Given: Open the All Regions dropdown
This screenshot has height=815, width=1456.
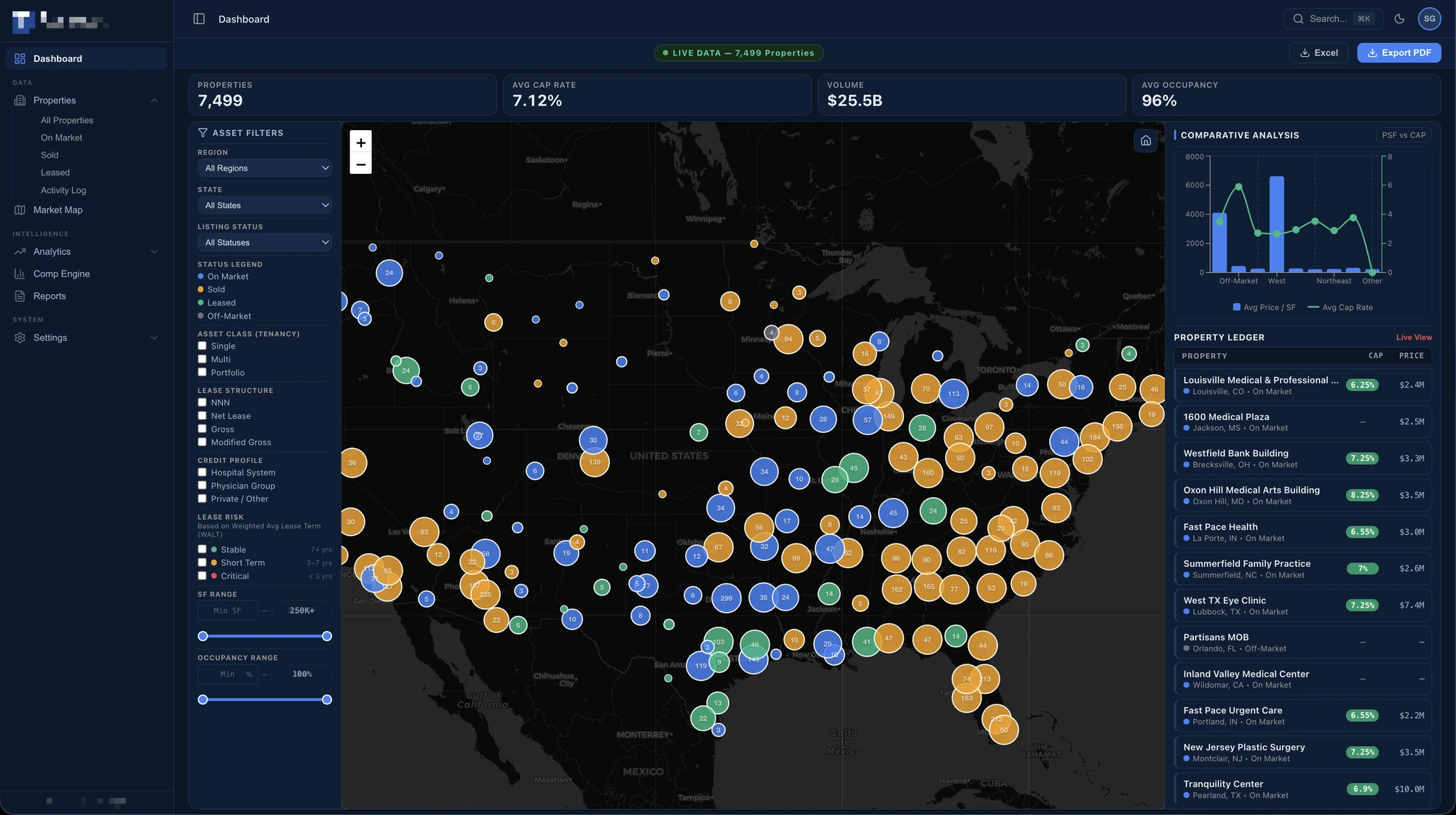Looking at the screenshot, I should pos(265,168).
